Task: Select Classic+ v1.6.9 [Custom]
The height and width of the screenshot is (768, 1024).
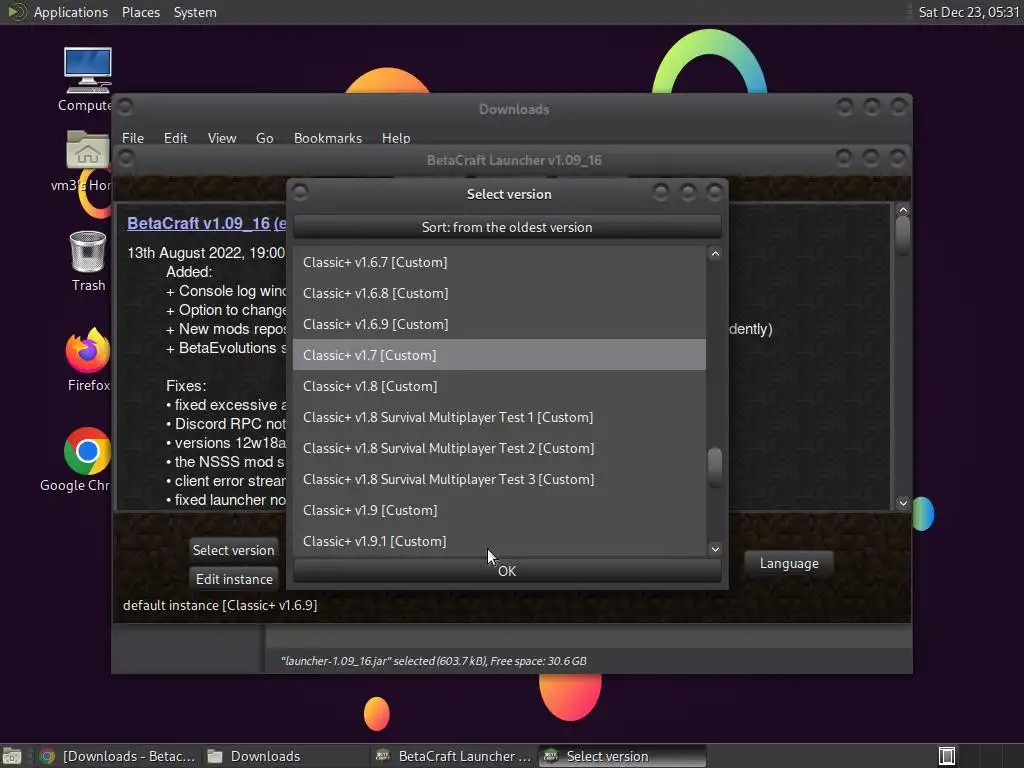Action: click(x=500, y=324)
